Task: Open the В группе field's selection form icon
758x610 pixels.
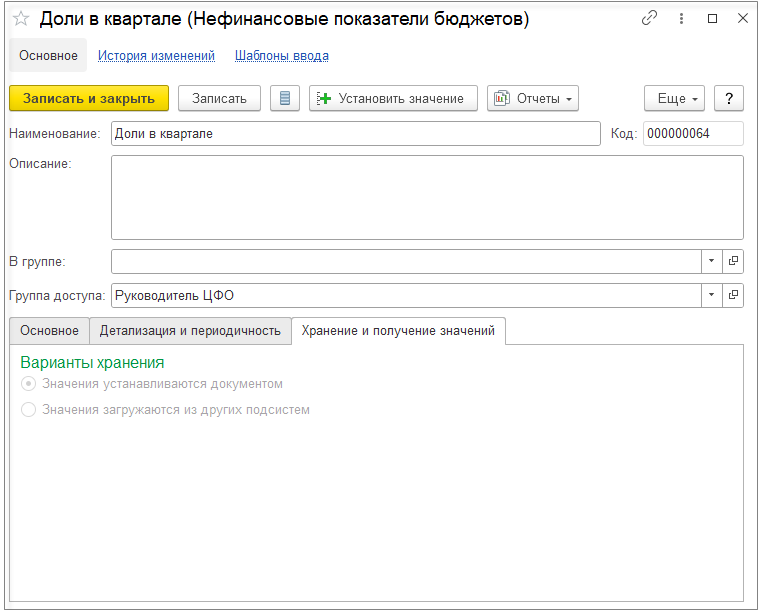Action: pos(733,261)
